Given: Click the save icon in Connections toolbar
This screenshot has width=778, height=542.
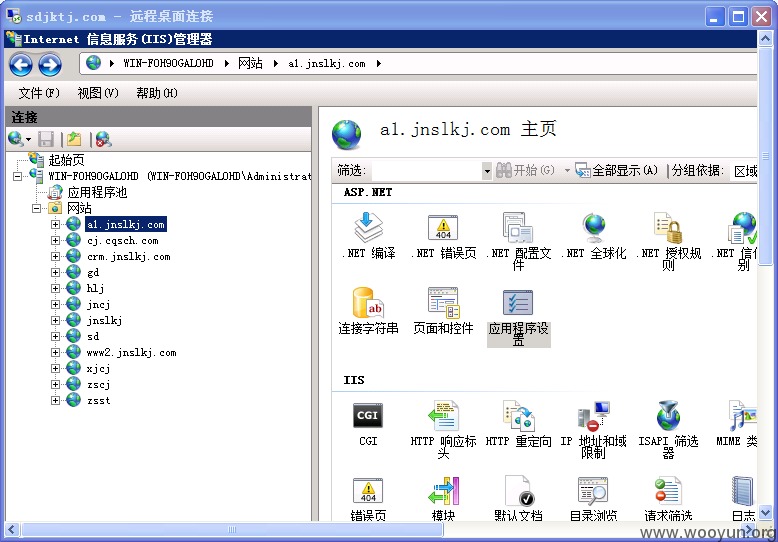Looking at the screenshot, I should (x=46, y=139).
